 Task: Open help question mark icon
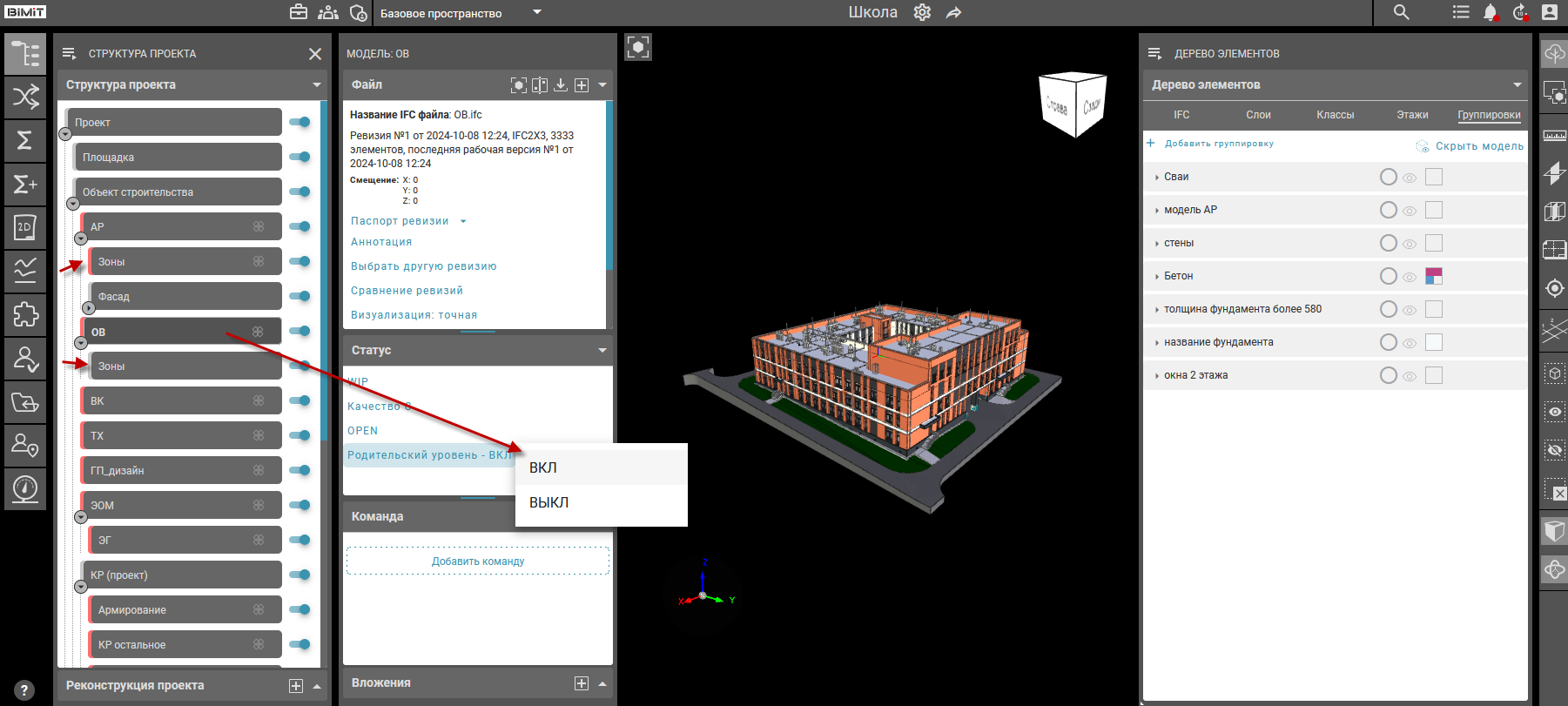point(24,690)
